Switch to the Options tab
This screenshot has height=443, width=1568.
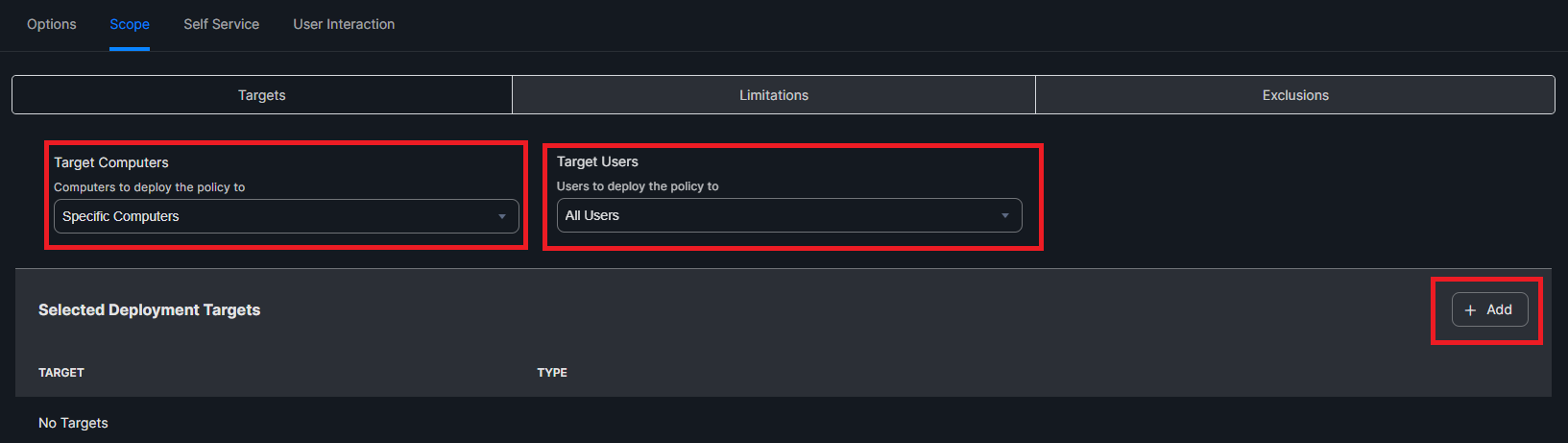(x=52, y=24)
